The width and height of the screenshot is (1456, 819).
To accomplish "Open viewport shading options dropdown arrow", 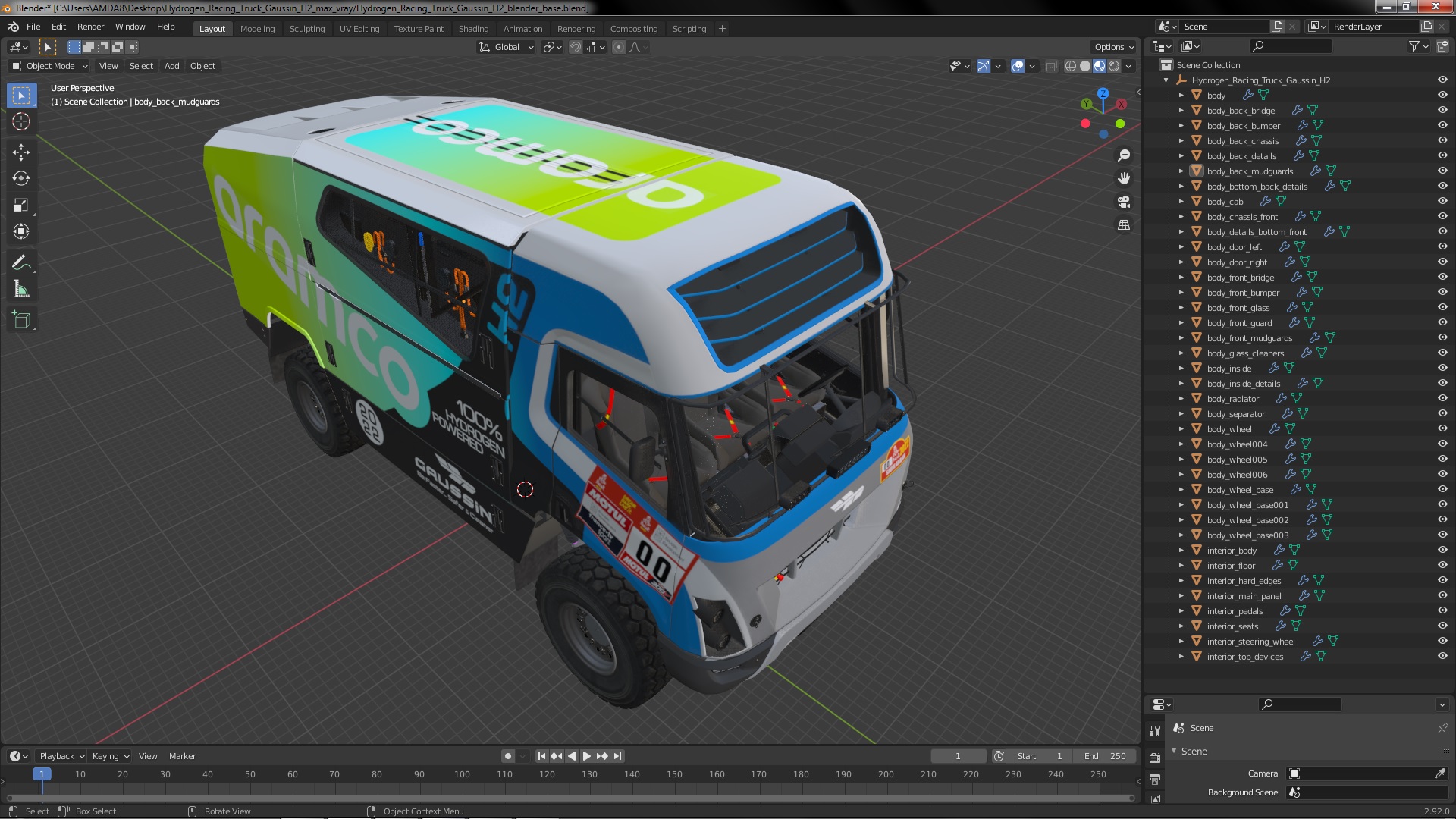I will pos(1129,66).
